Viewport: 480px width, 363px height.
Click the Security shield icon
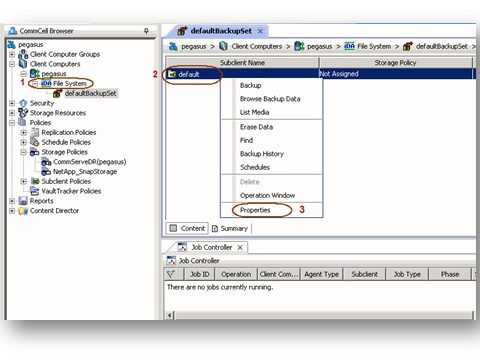(x=23, y=103)
